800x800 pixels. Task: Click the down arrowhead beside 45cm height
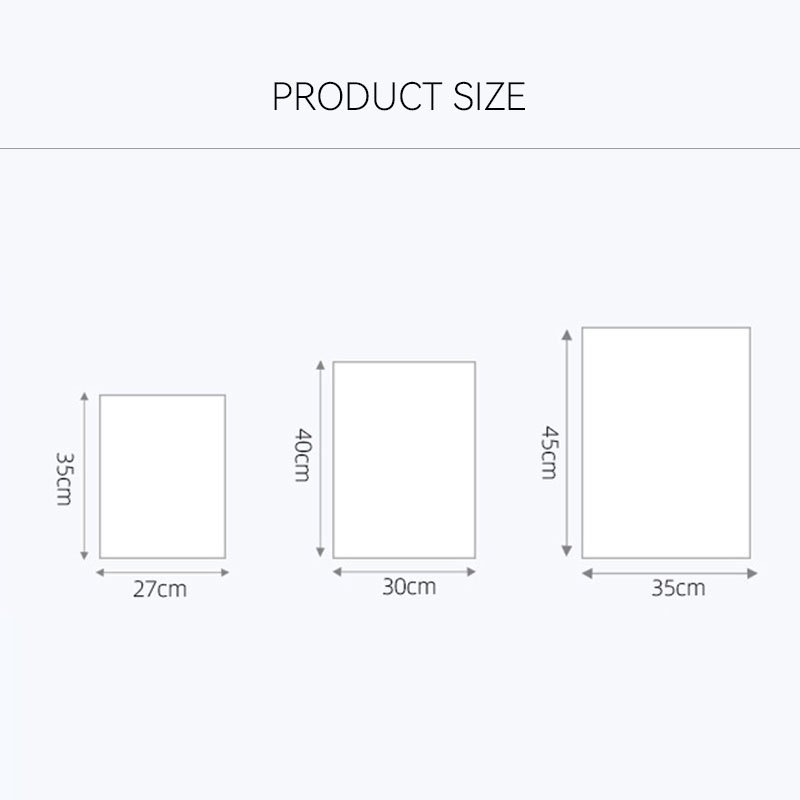click(567, 551)
